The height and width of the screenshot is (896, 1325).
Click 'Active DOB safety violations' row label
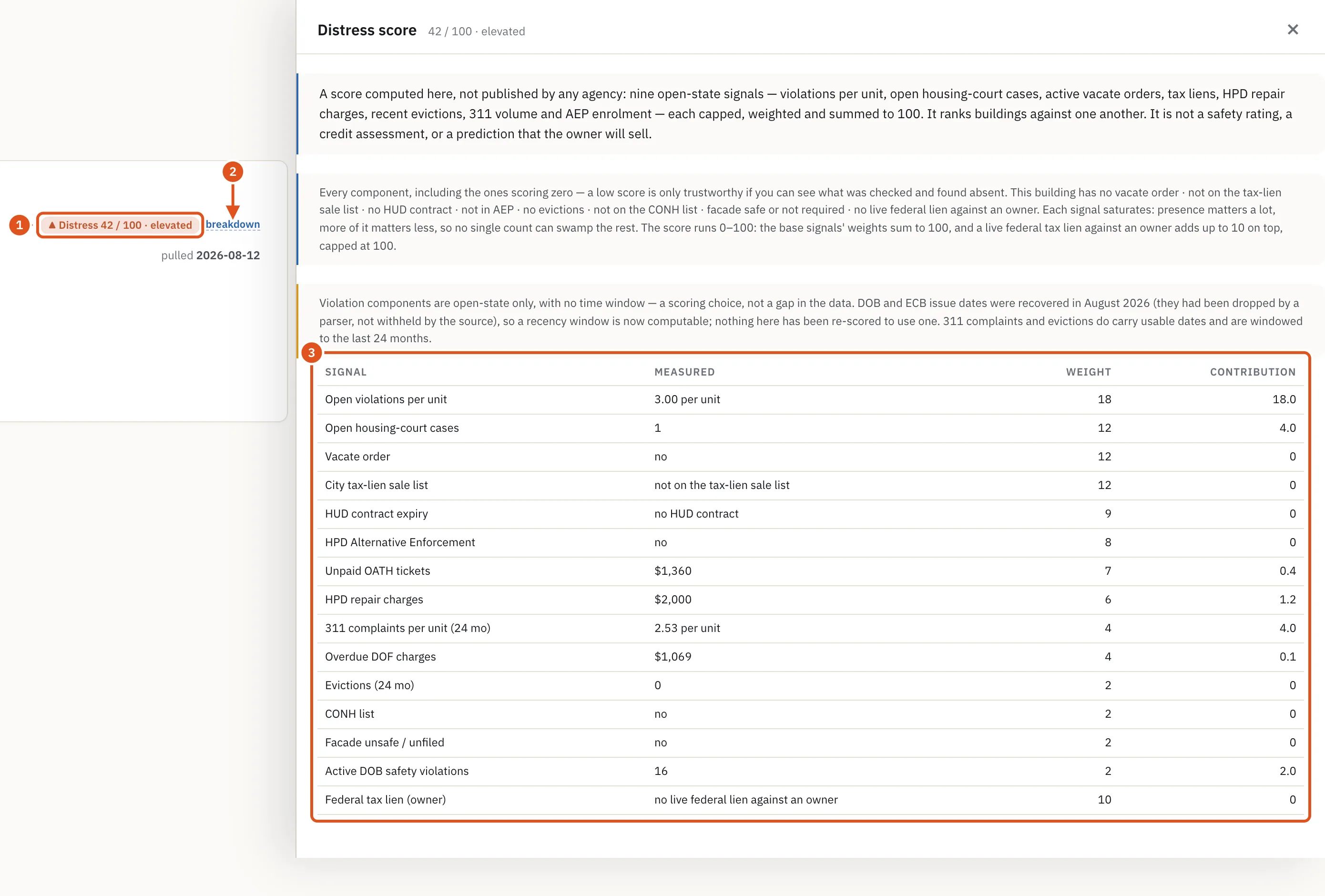(x=397, y=771)
